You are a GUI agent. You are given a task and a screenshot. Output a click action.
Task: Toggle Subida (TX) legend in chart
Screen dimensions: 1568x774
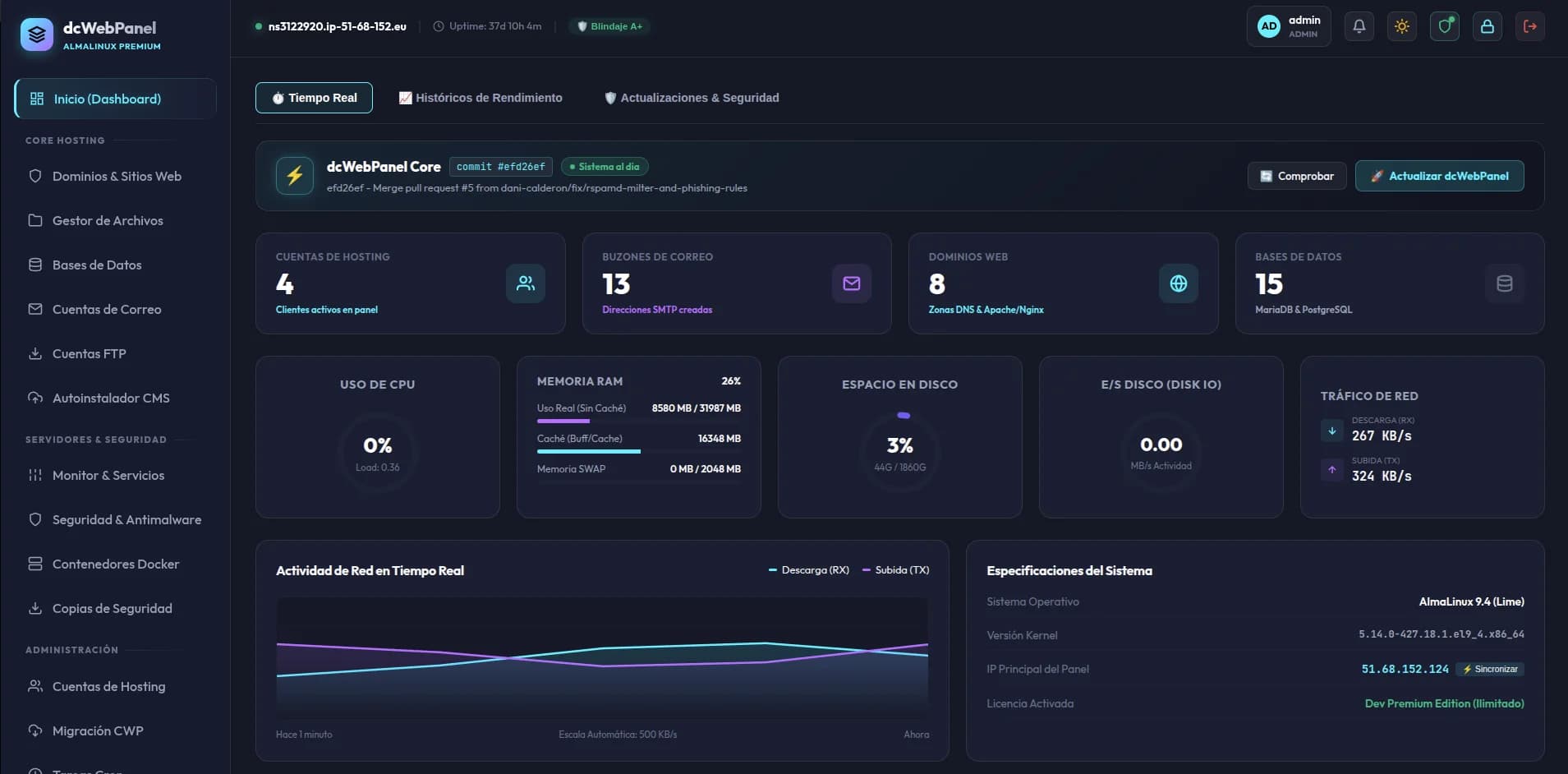tap(896, 569)
